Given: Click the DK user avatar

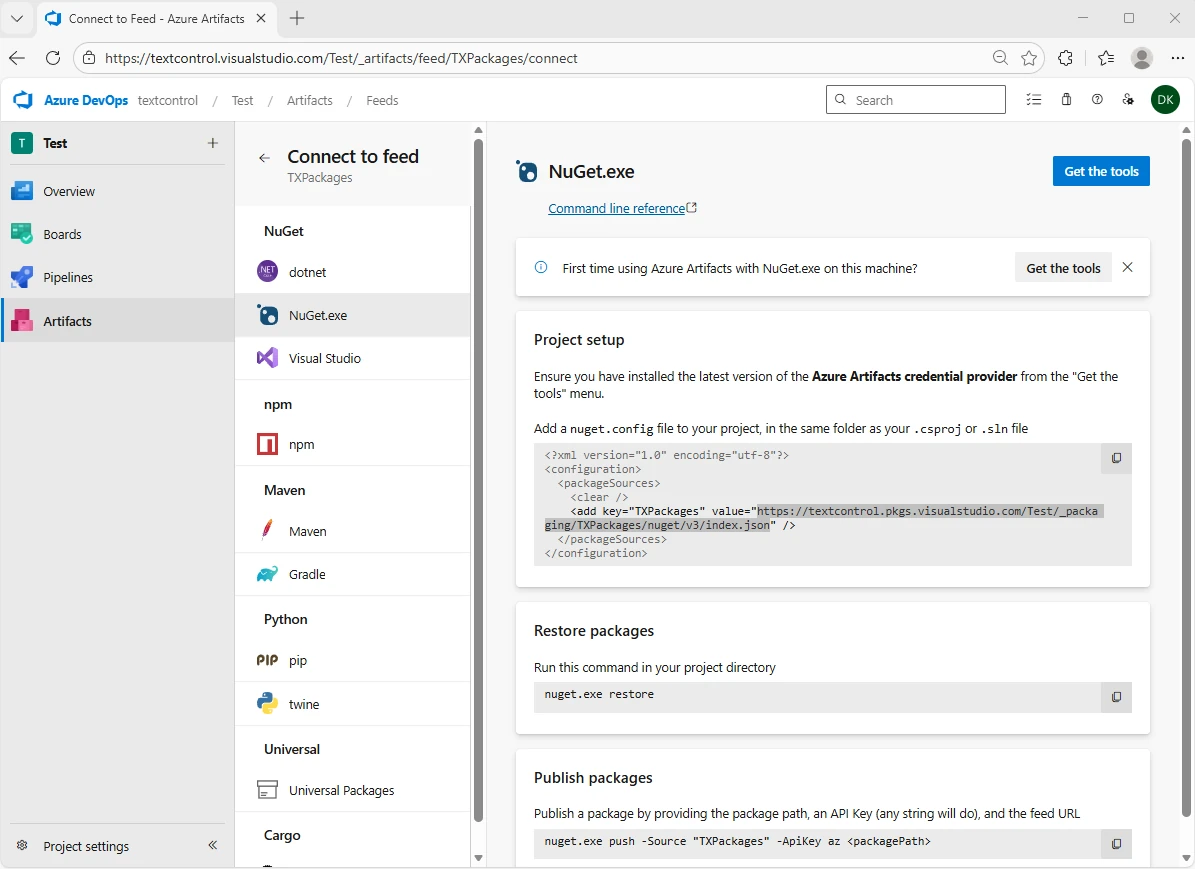Looking at the screenshot, I should tap(1165, 100).
